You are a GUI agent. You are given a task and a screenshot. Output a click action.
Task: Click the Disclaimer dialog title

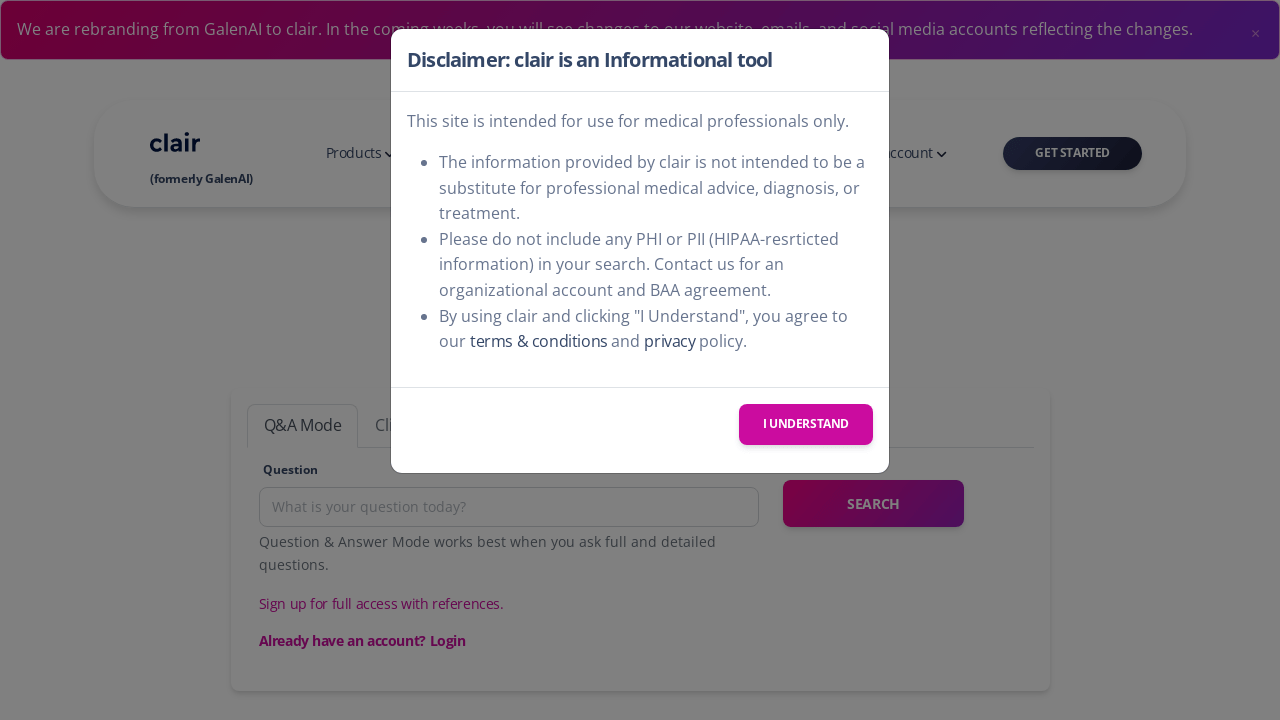[589, 60]
